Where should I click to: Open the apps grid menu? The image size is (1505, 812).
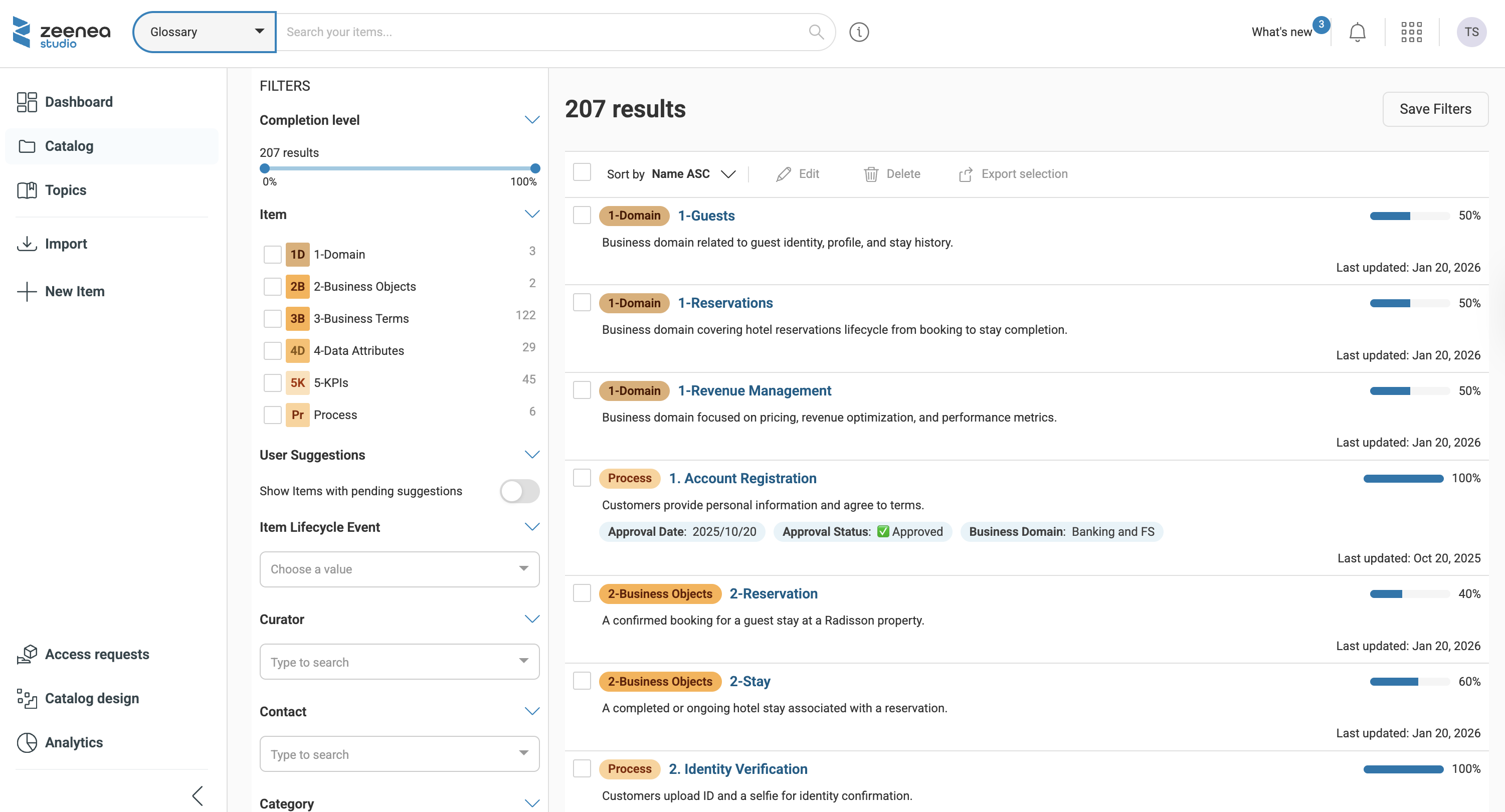point(1411,32)
